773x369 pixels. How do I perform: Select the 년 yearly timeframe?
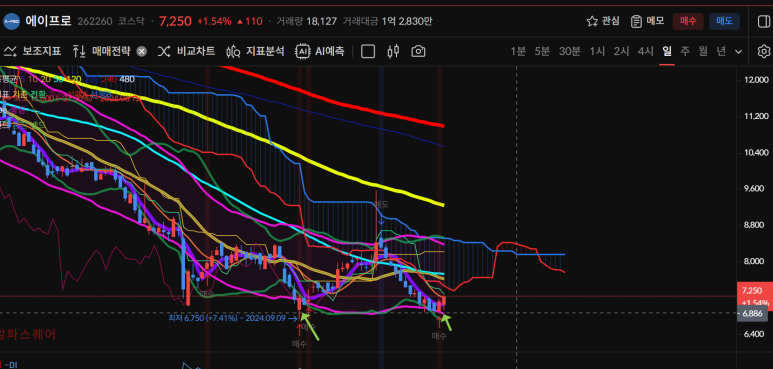(x=721, y=51)
